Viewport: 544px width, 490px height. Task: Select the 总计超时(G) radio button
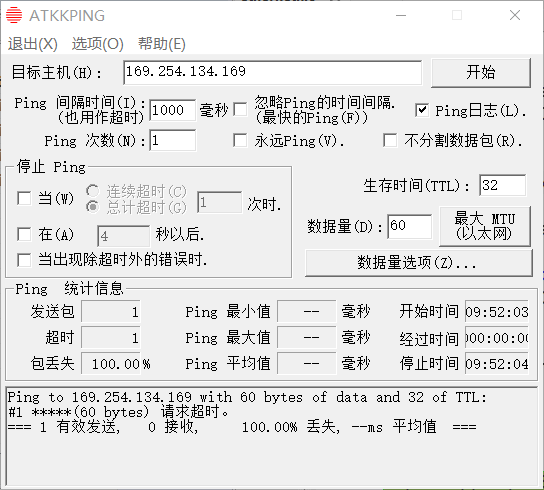click(x=93, y=207)
